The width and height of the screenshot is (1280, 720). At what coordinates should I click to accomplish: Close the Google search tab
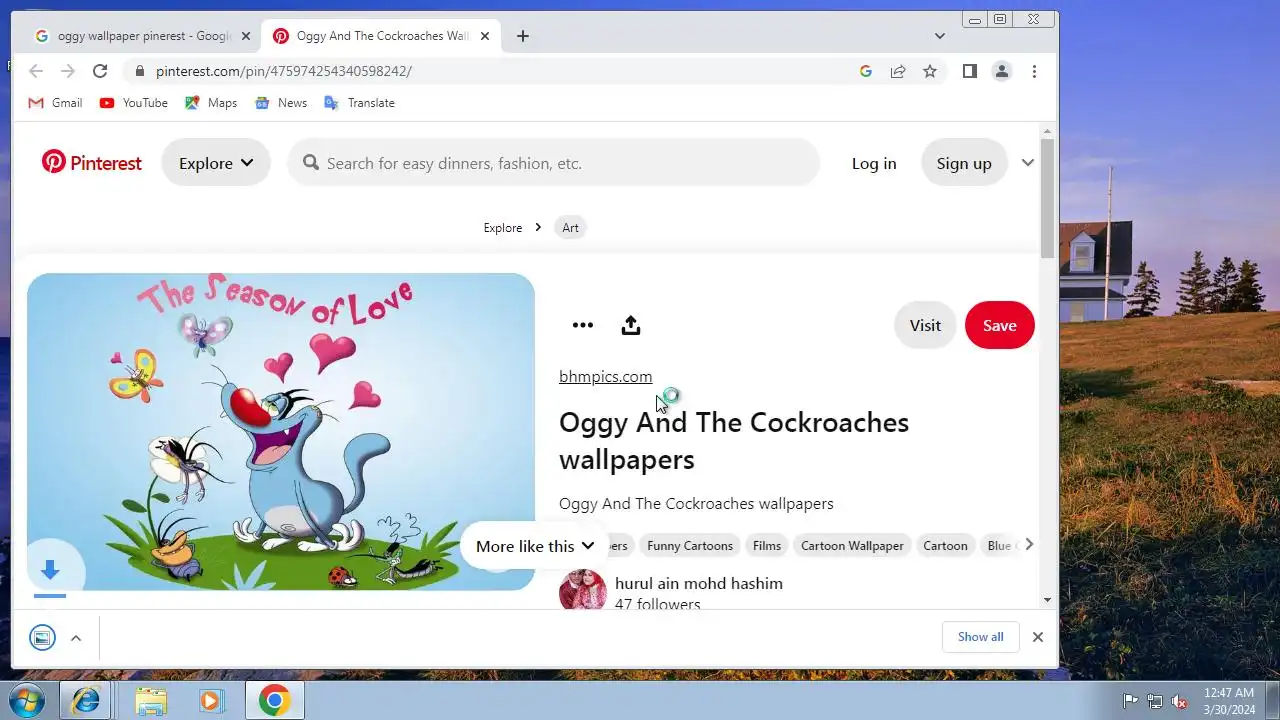[x=246, y=36]
